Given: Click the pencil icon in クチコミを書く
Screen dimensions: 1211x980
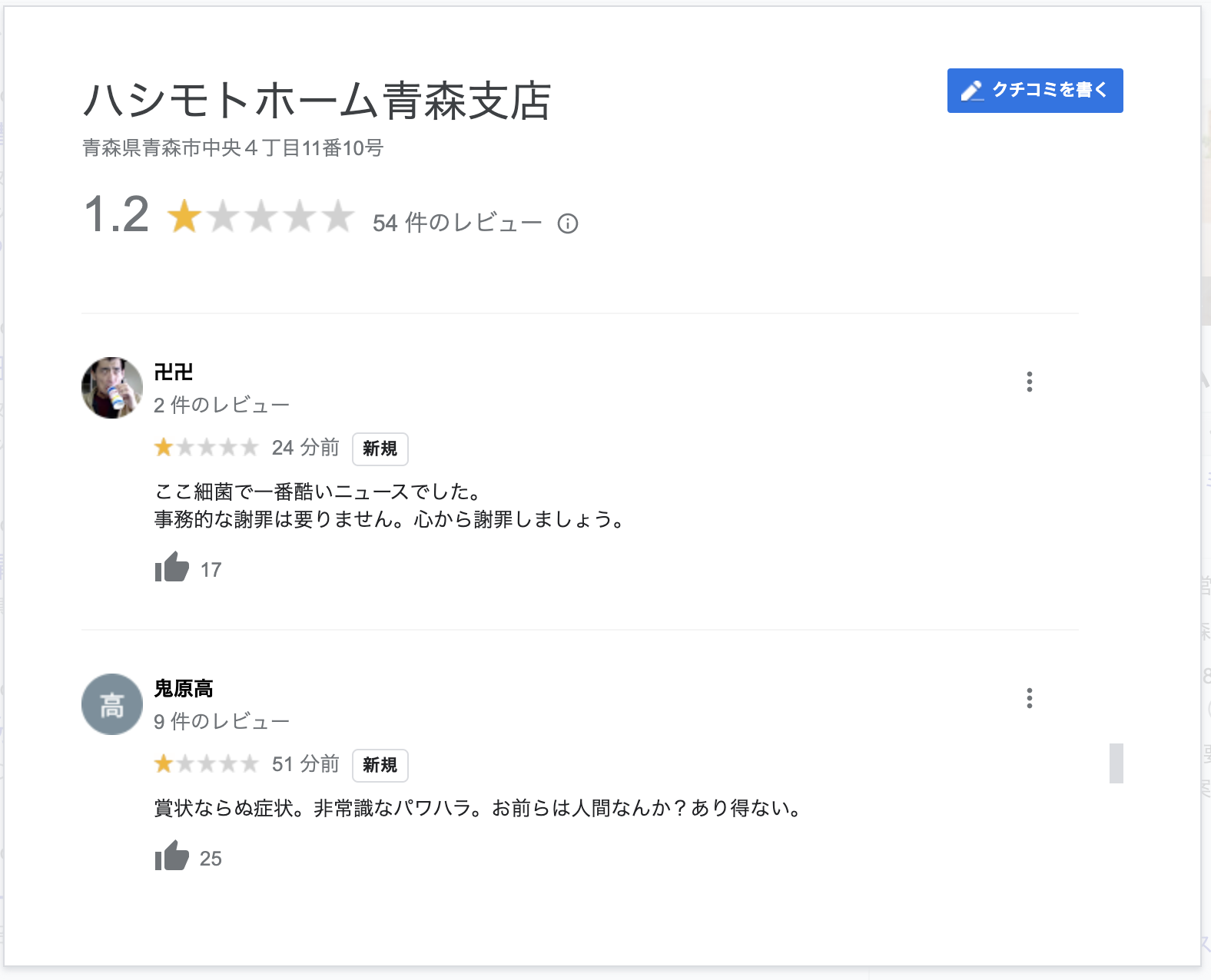Looking at the screenshot, I should click(972, 91).
